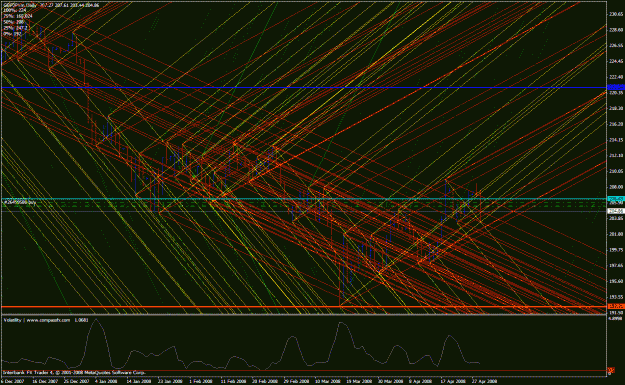Click the 216.20 price axis label
This screenshot has height=385, width=625.
pyautogui.click(x=616, y=124)
